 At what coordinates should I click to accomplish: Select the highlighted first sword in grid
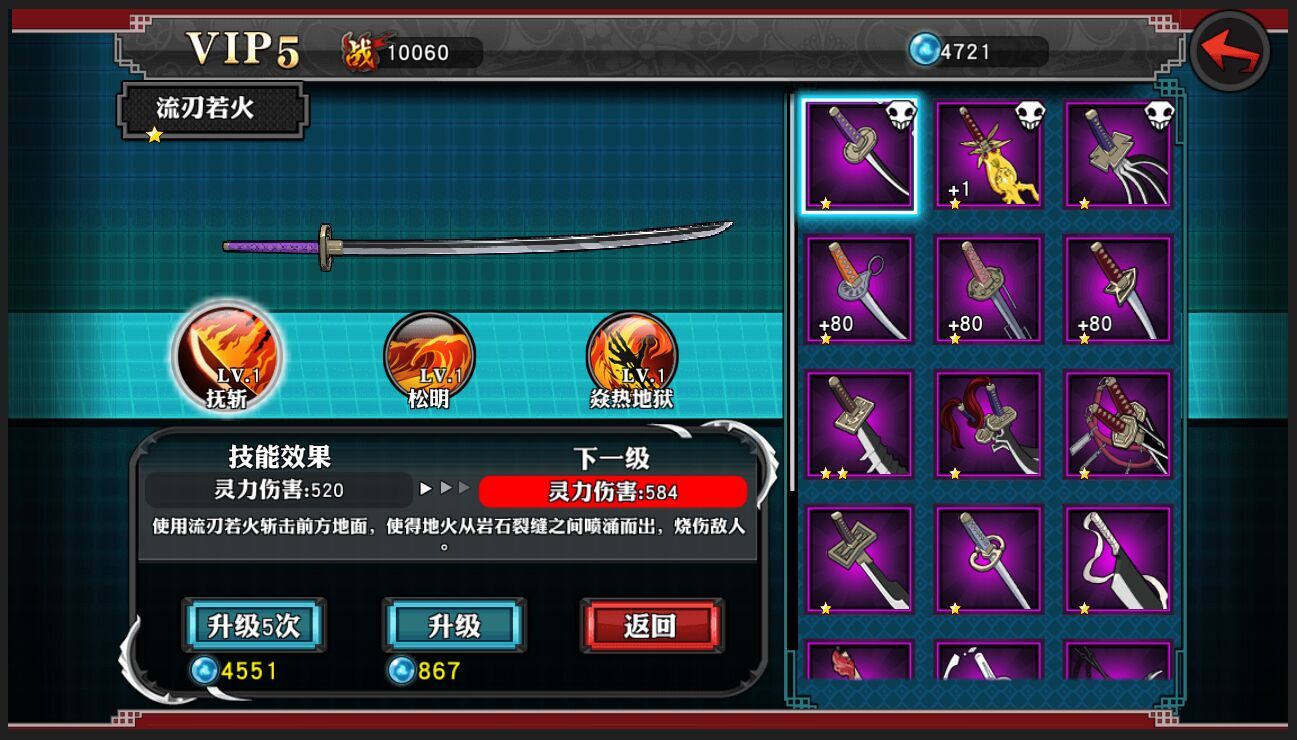[x=859, y=156]
